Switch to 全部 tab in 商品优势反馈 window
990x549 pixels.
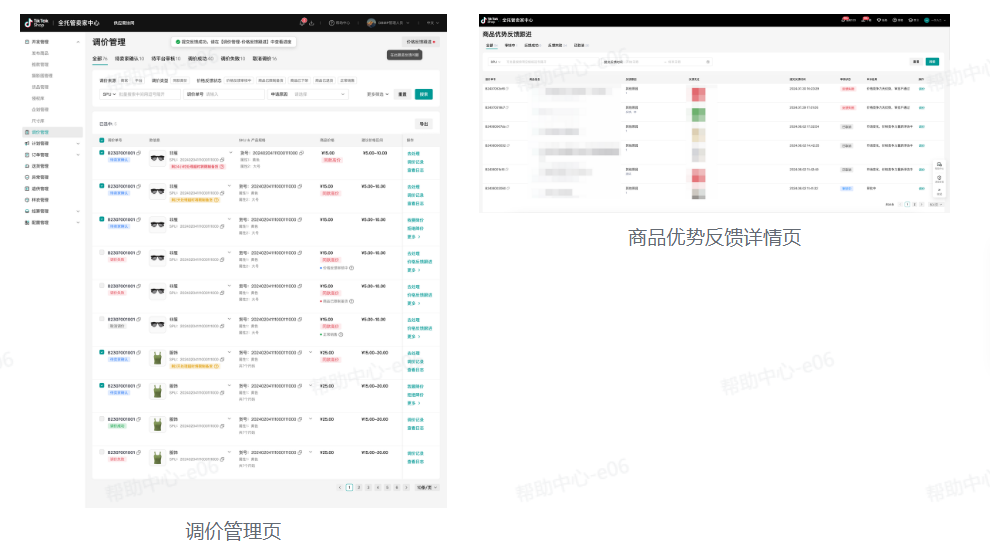click(491, 45)
